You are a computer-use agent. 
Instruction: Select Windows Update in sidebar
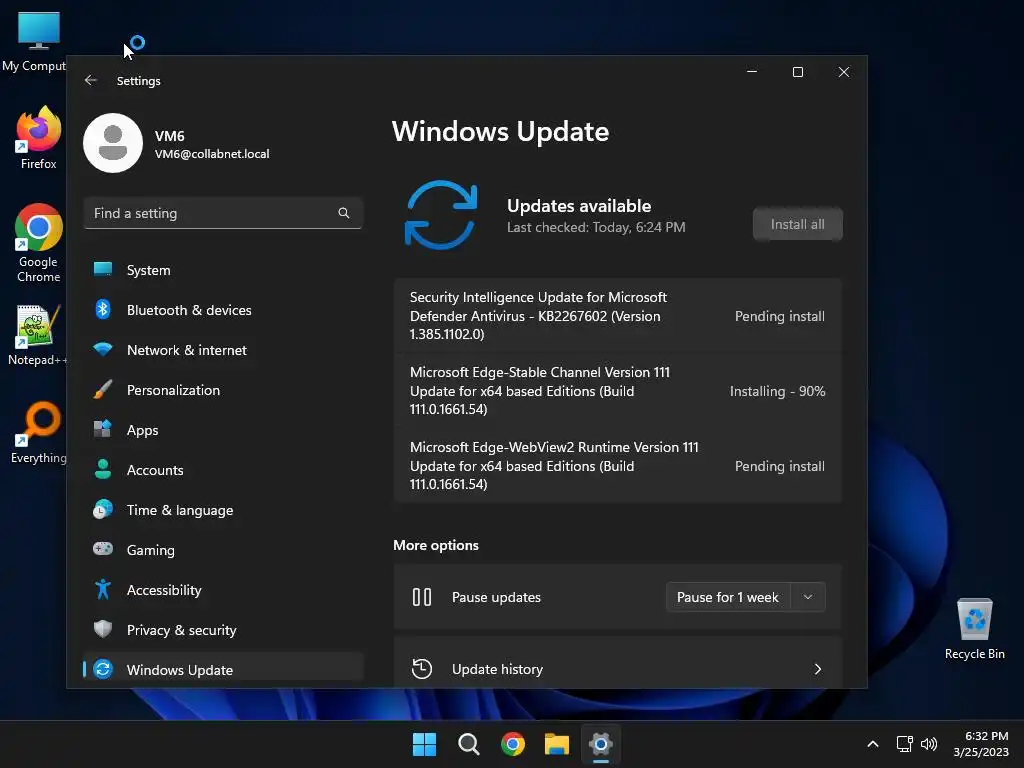pyautogui.click(x=223, y=669)
